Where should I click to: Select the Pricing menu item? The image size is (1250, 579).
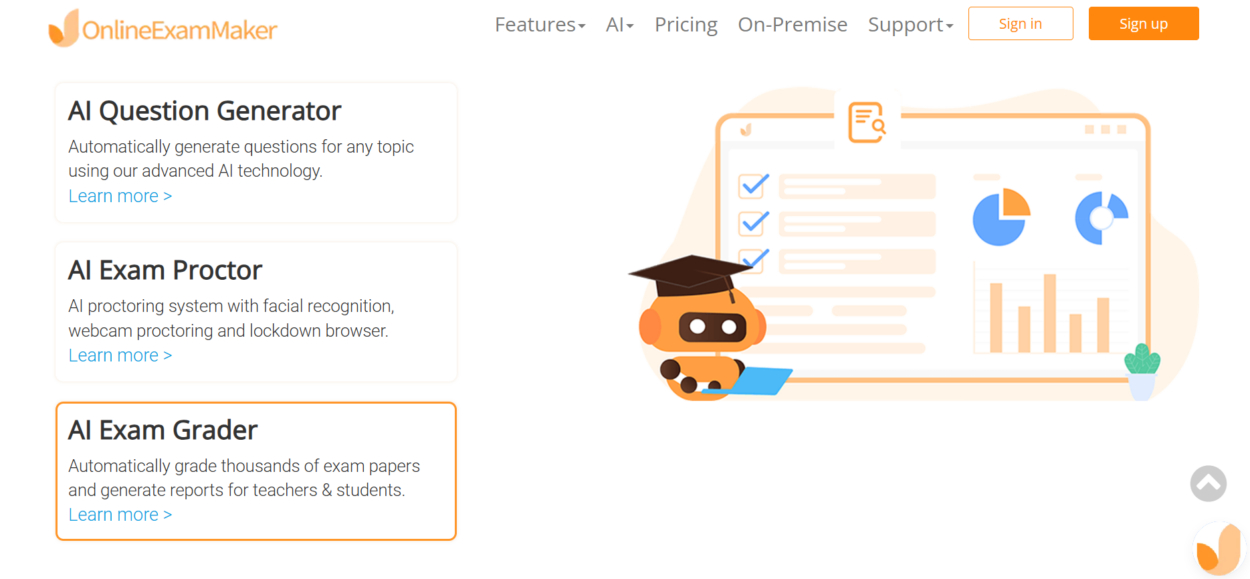point(686,24)
